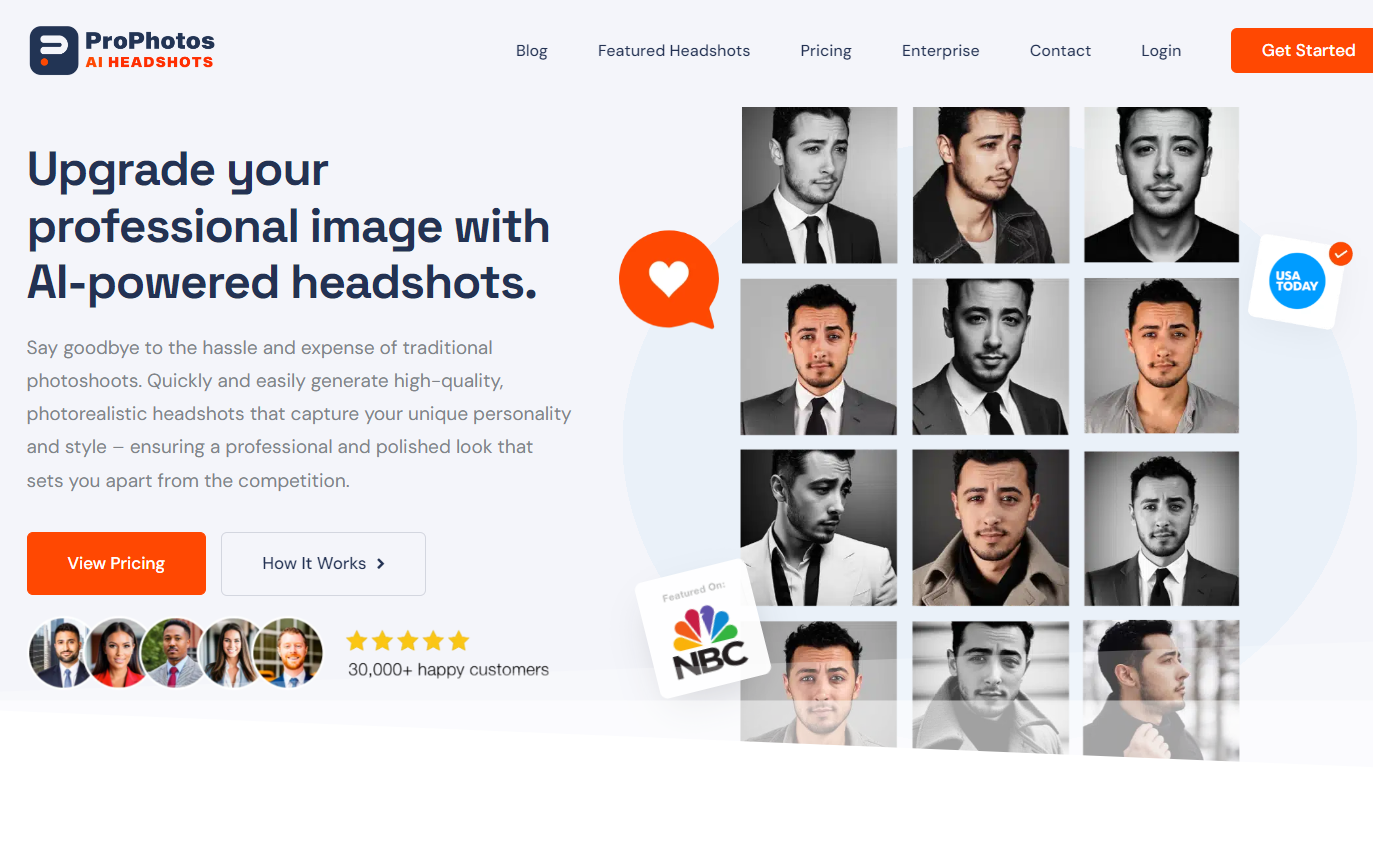Viewport: 1373px width, 852px height.
Task: Click the orange View Pricing button
Action: pyautogui.click(x=116, y=564)
